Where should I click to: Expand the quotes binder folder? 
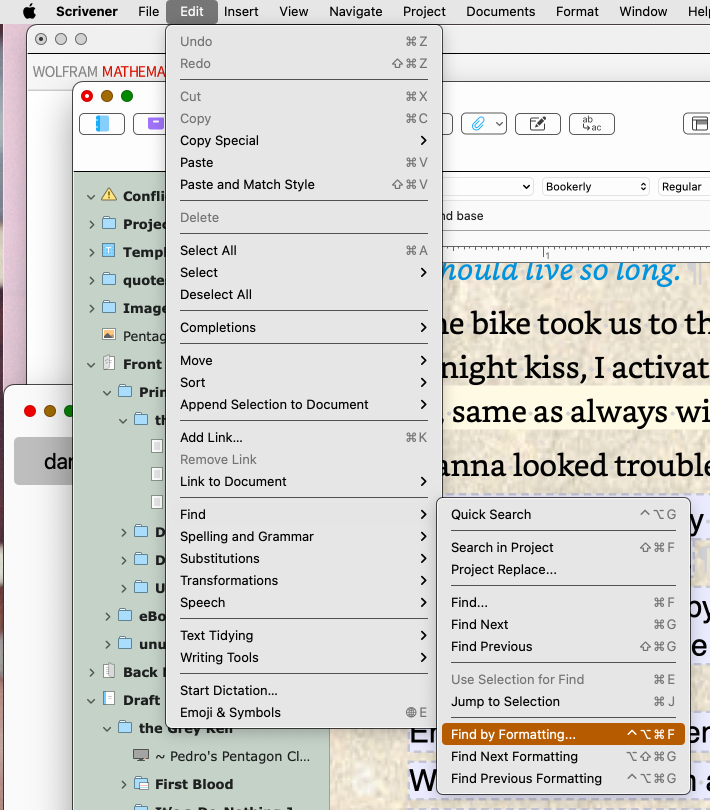(x=91, y=281)
